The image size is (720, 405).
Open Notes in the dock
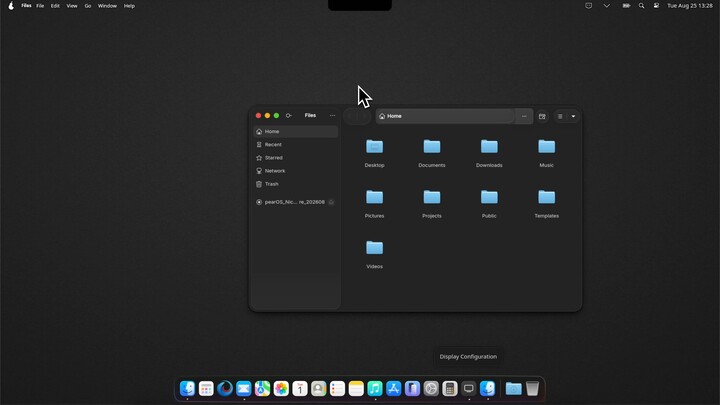click(x=356, y=388)
